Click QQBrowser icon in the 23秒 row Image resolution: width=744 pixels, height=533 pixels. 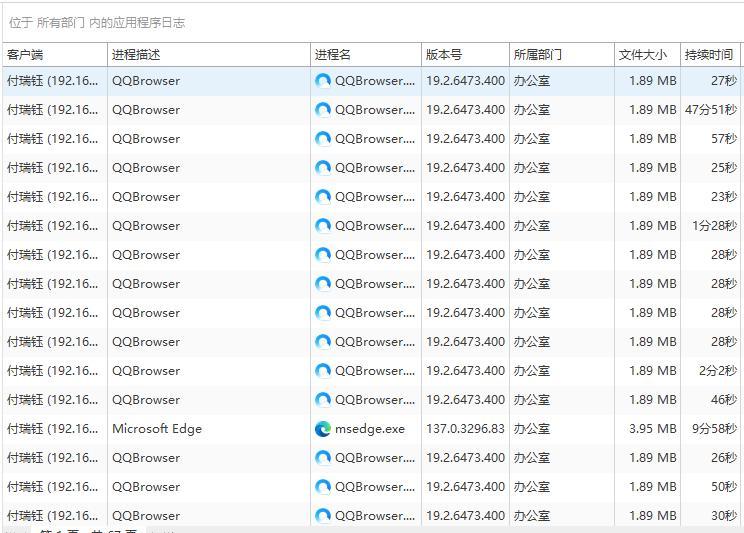pos(323,197)
